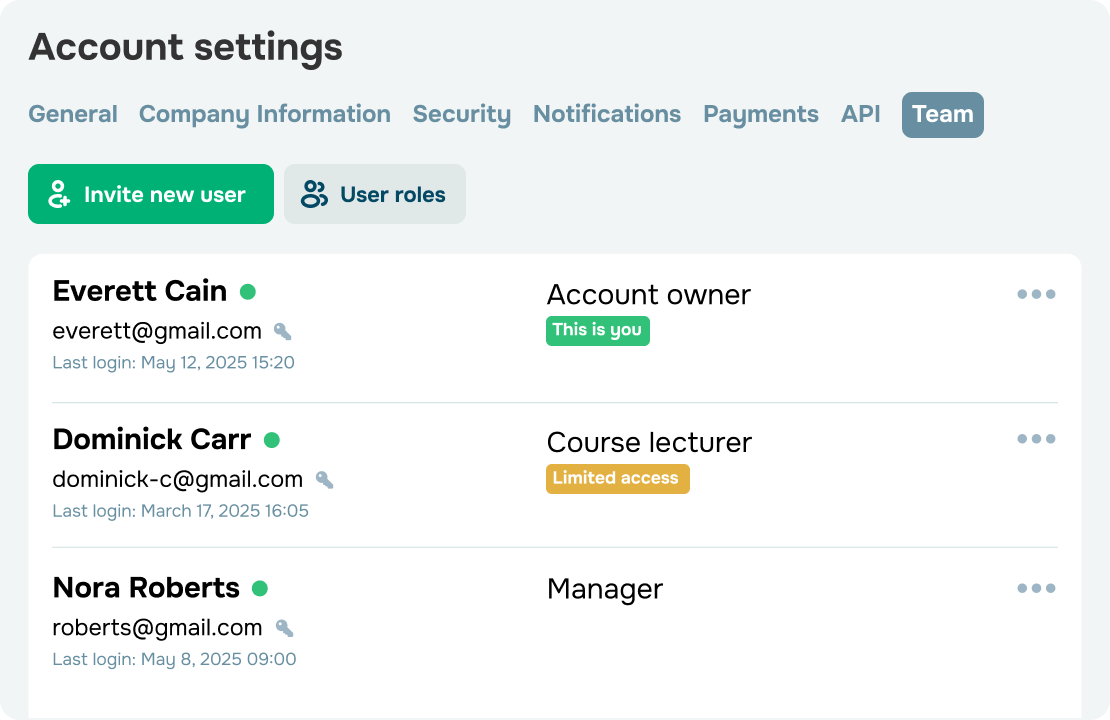Viewport: 1110px width, 720px height.
Task: Click the active Team tab
Action: tap(943, 115)
